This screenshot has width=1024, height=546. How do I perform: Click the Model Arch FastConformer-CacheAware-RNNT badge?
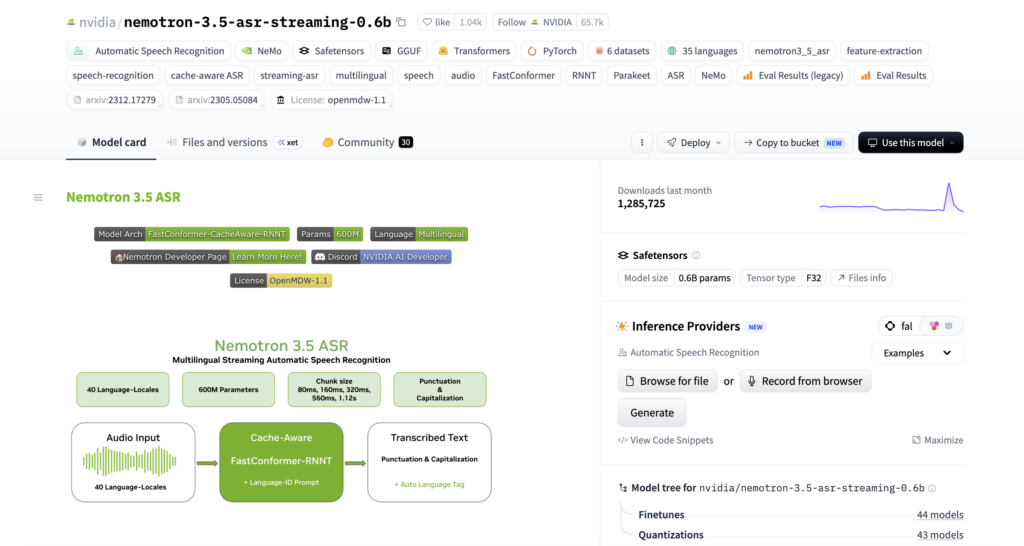click(192, 234)
